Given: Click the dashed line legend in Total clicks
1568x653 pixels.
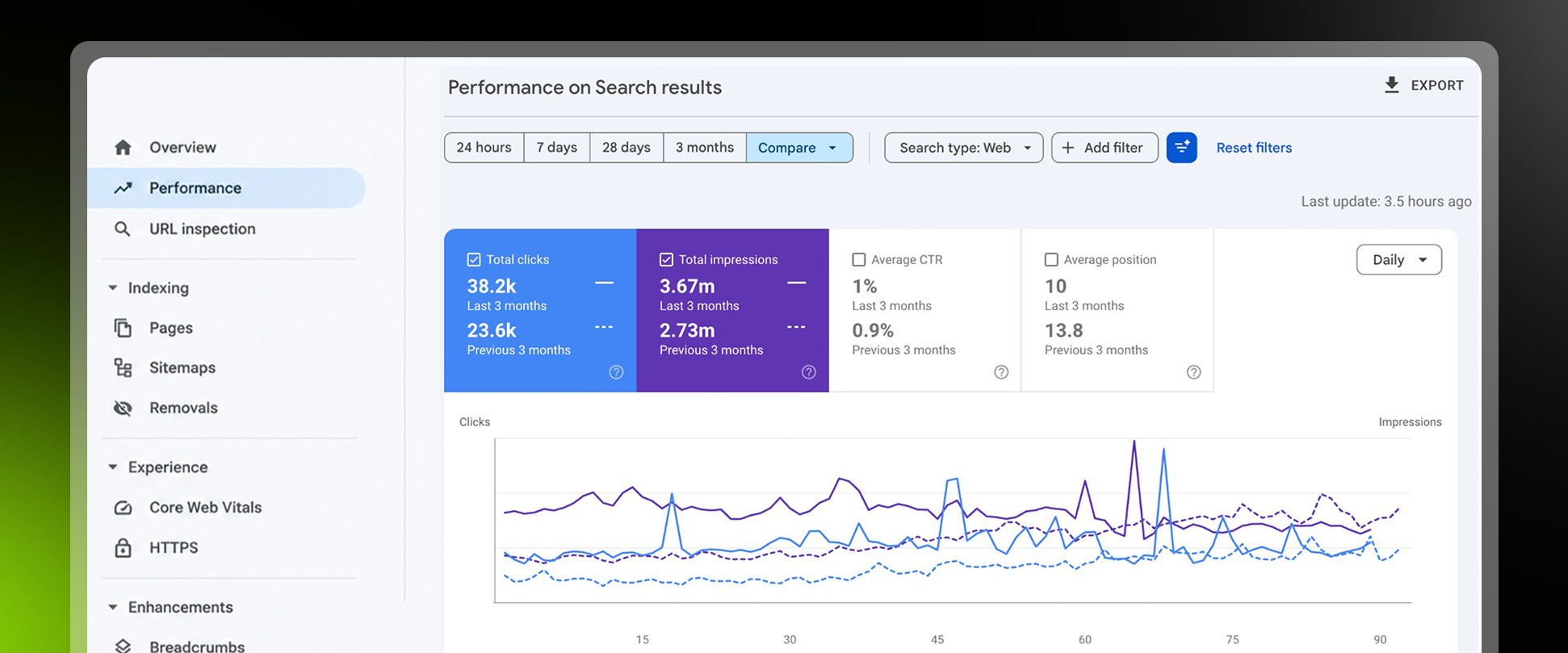Looking at the screenshot, I should (x=604, y=327).
